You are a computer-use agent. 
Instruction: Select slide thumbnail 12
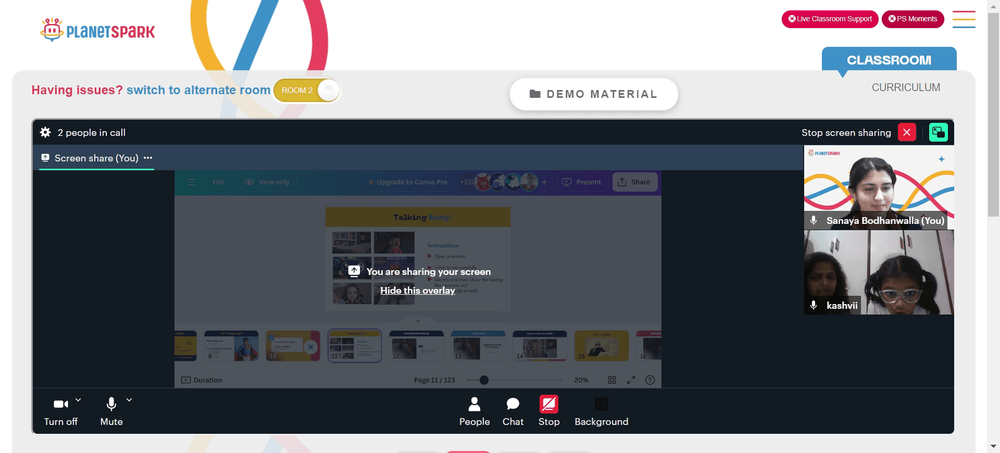tap(416, 345)
